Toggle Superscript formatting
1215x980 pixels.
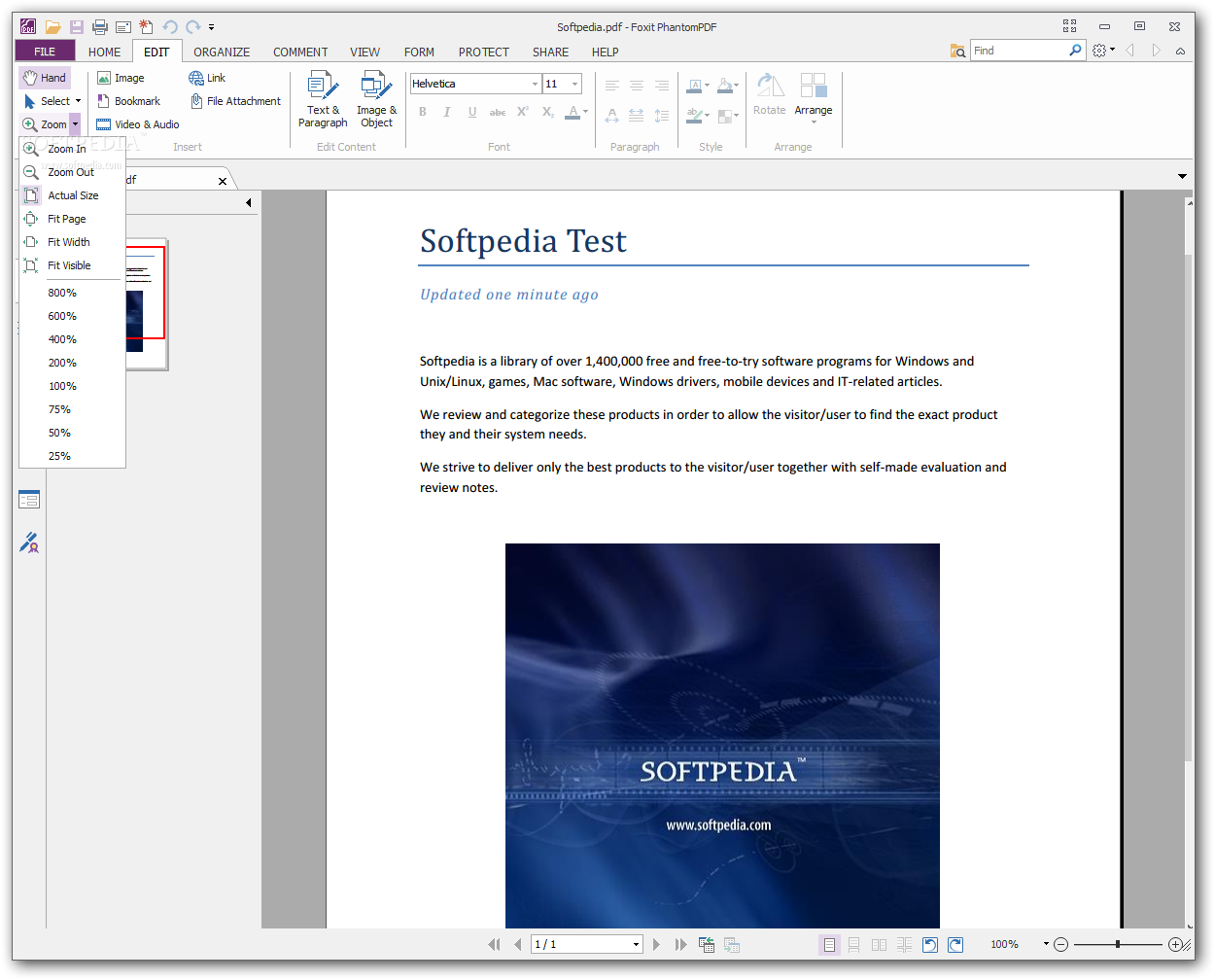coord(523,113)
